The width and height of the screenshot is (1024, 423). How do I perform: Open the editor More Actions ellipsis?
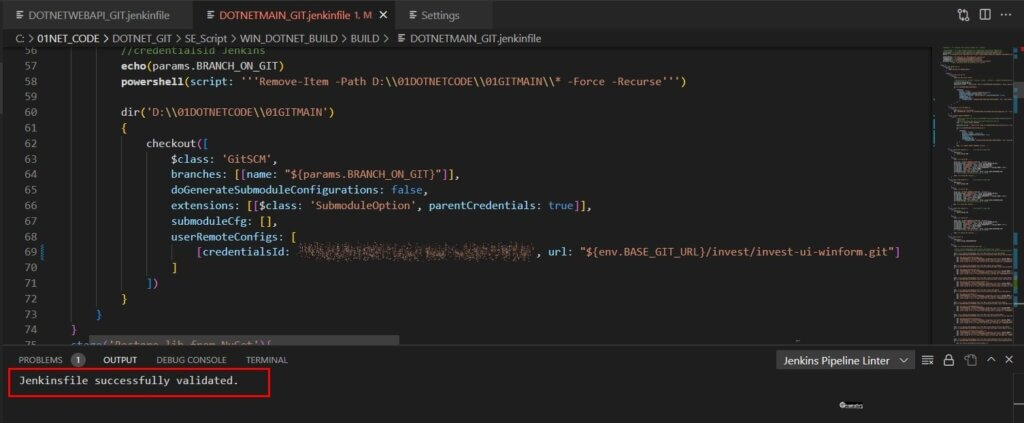[x=1008, y=15]
